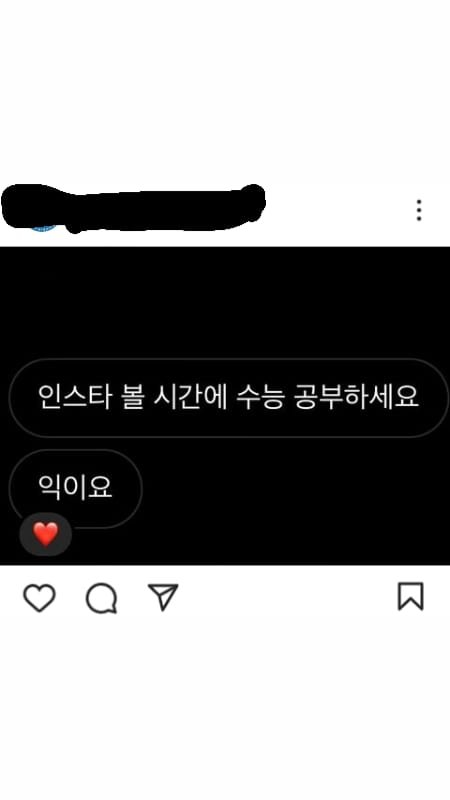Select the 인스타 볼 시간에 수능 공부하세요 bubble

(229, 398)
